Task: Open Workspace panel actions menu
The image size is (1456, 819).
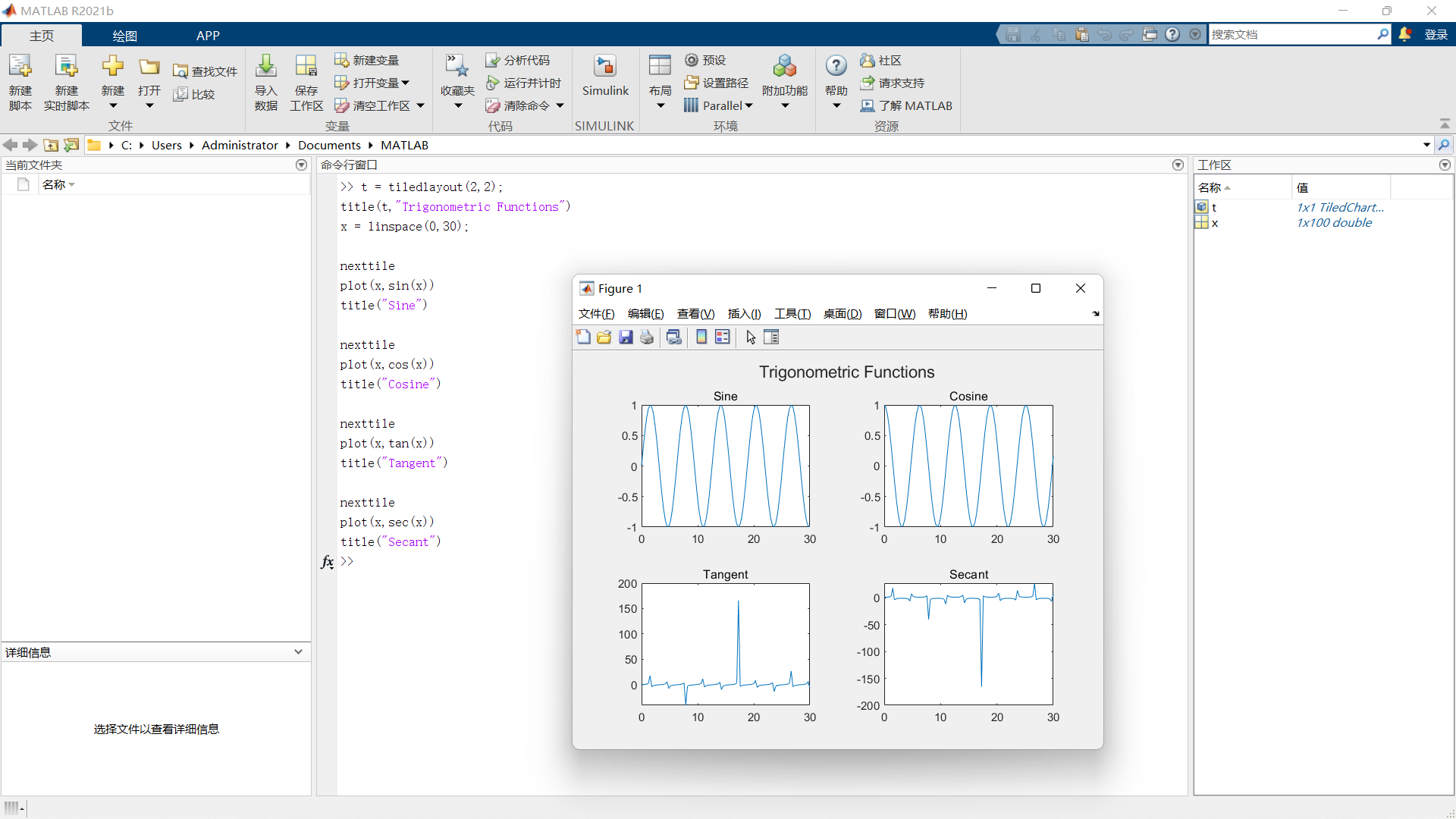Action: (x=1445, y=165)
